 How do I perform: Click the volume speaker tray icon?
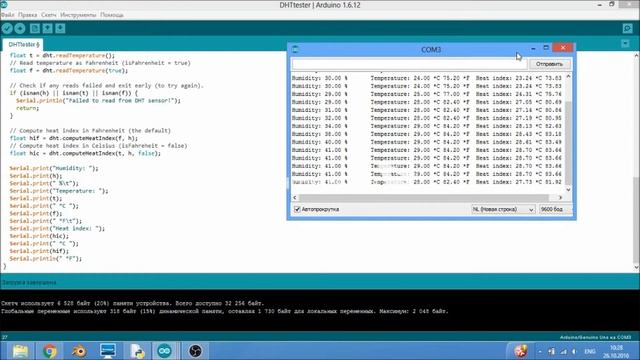tap(574, 351)
